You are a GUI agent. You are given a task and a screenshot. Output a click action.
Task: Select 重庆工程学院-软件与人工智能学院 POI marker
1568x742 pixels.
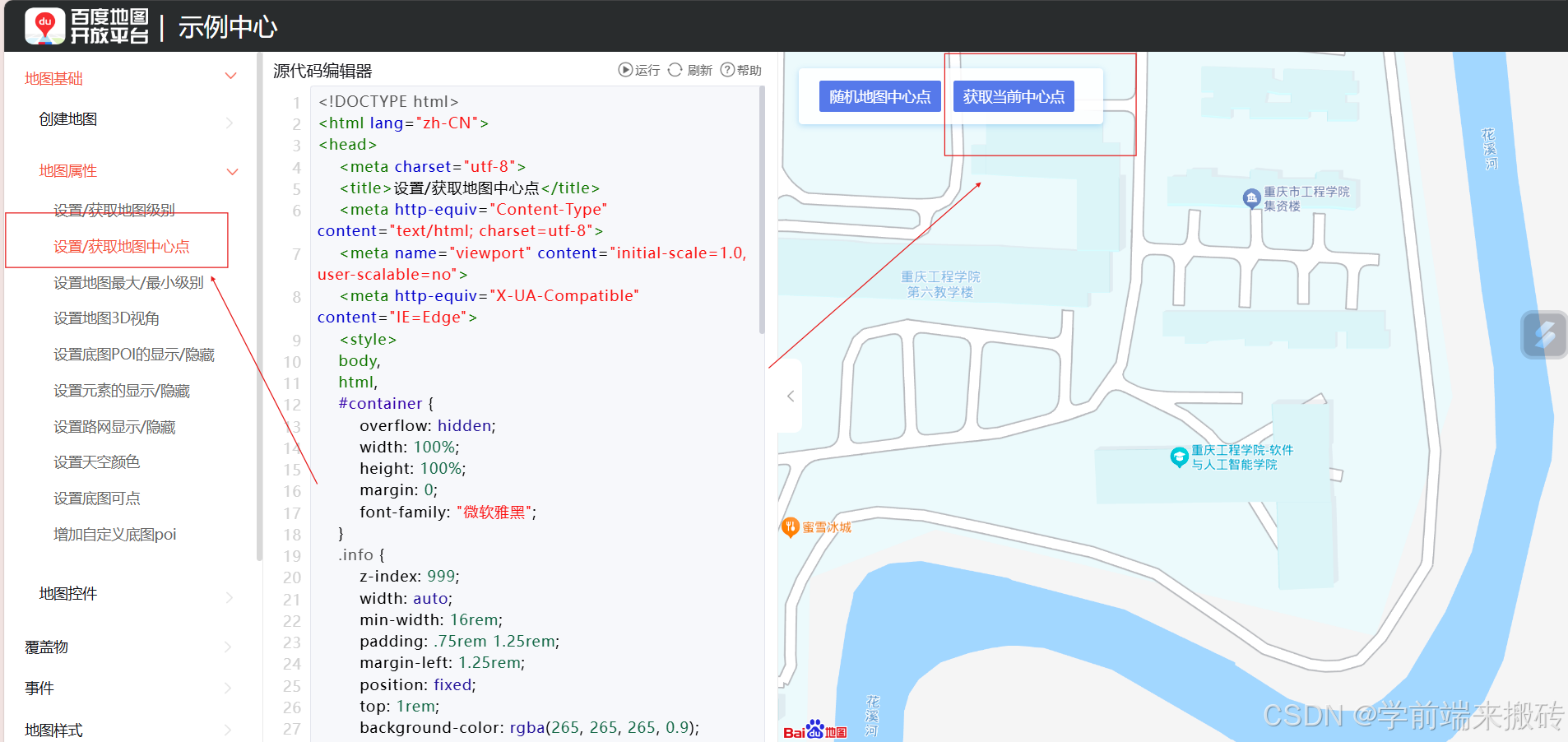click(1179, 457)
